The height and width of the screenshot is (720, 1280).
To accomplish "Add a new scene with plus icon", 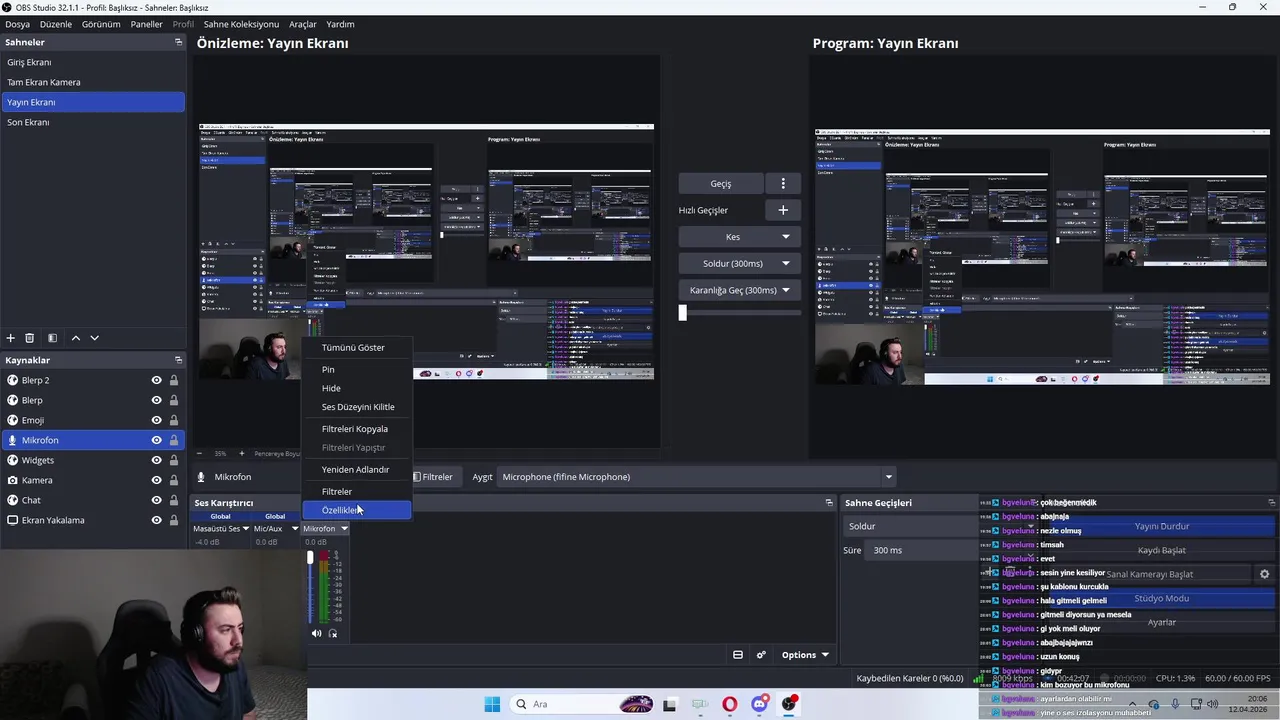I will pyautogui.click(x=11, y=338).
